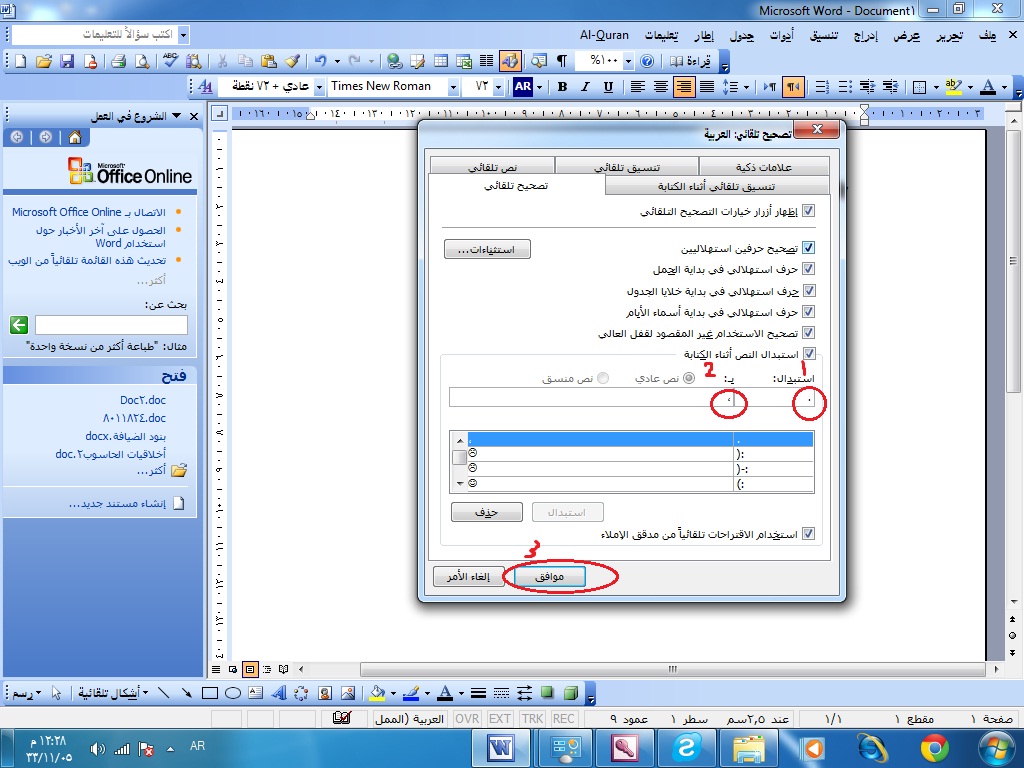Switch to the 'نص تلقائي' tab
The width and height of the screenshot is (1024, 768).
[492, 167]
